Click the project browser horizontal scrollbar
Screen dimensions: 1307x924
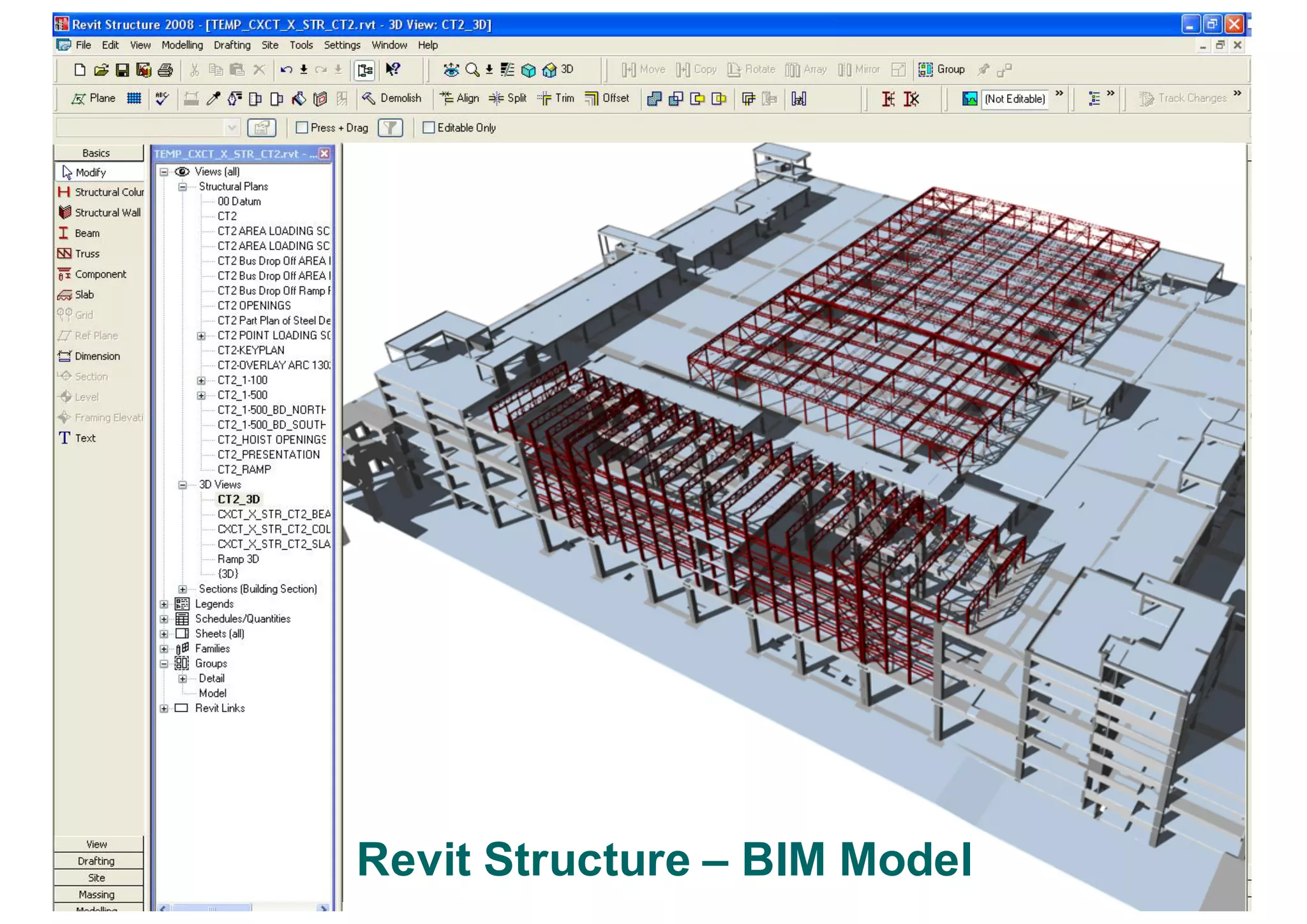pyautogui.click(x=212, y=907)
